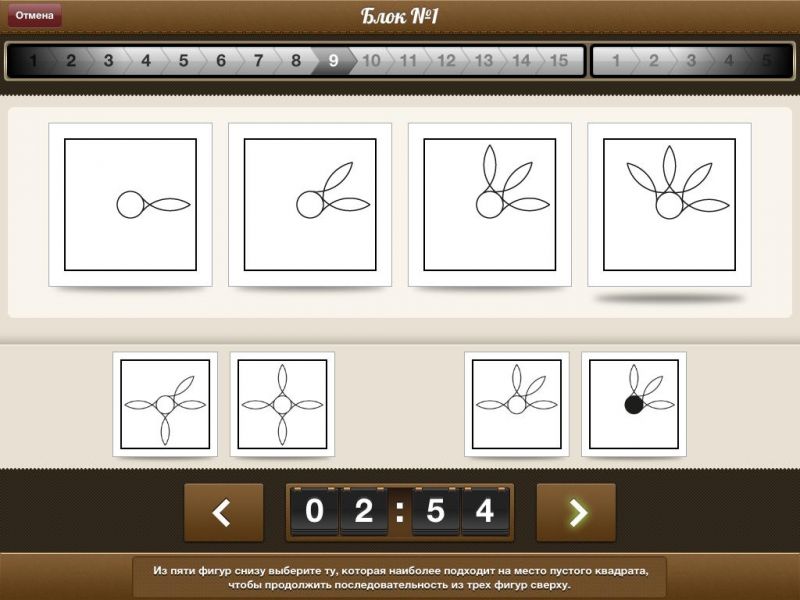The width and height of the screenshot is (800, 600).
Task: Jump to question 5 in progress bar
Action: [x=183, y=61]
